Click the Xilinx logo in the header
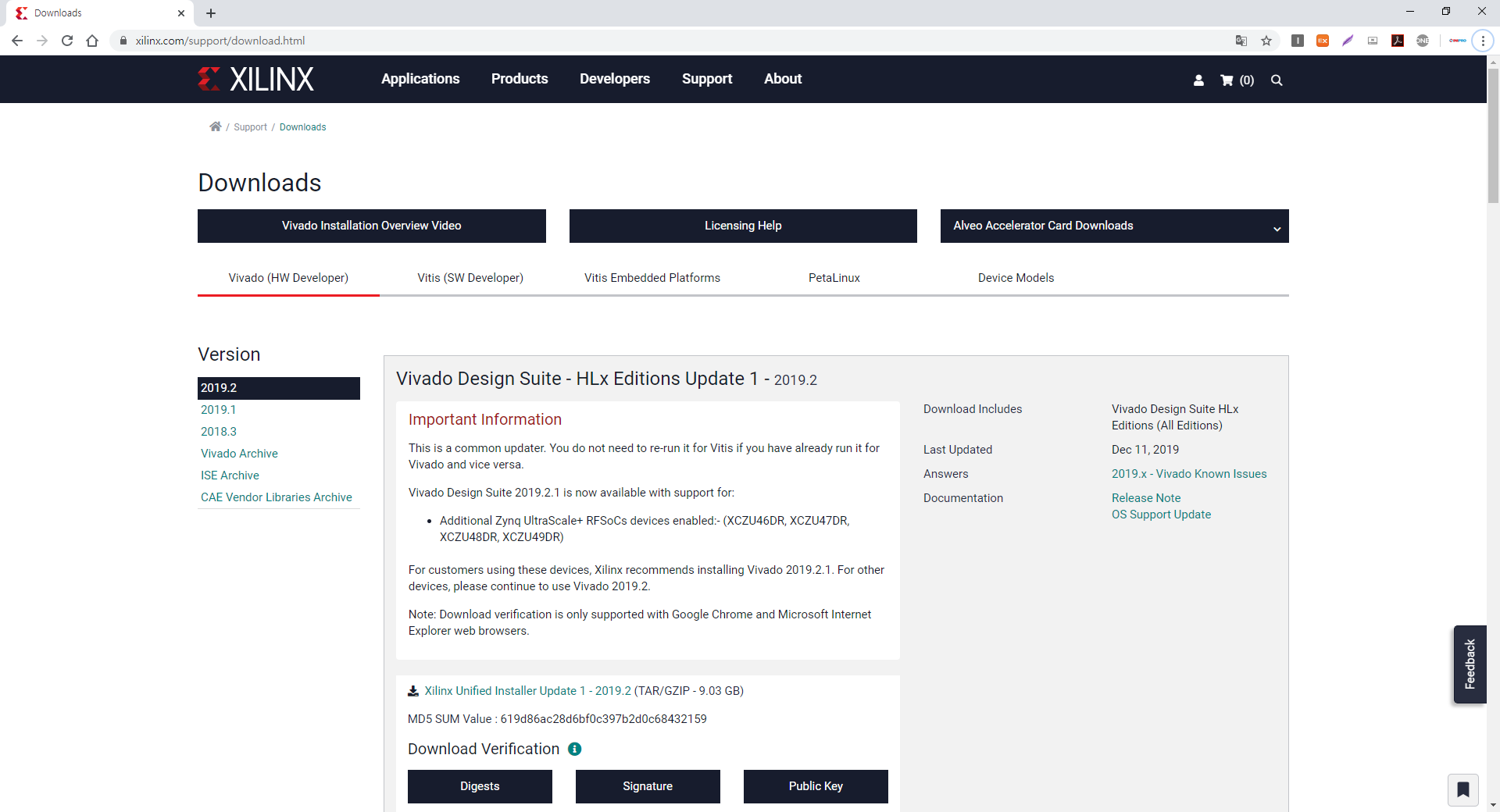This screenshot has width=1500, height=812. tap(255, 79)
